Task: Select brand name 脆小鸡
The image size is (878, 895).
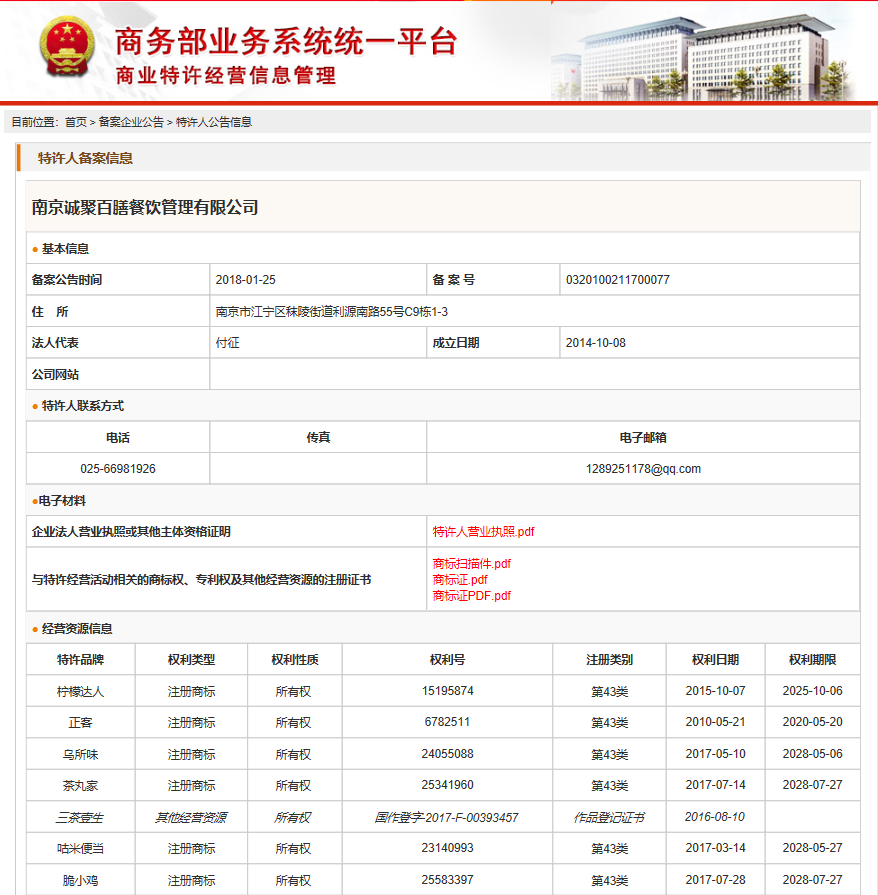Action: pyautogui.click(x=80, y=881)
